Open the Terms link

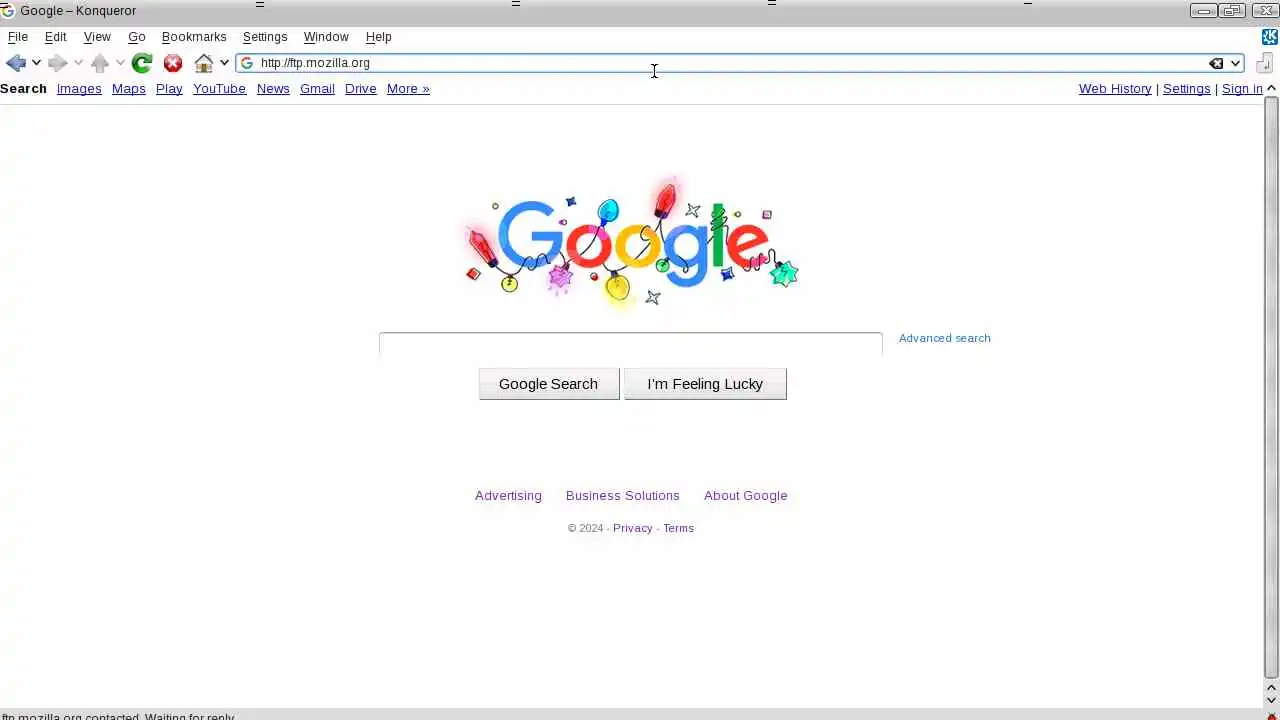coord(678,528)
